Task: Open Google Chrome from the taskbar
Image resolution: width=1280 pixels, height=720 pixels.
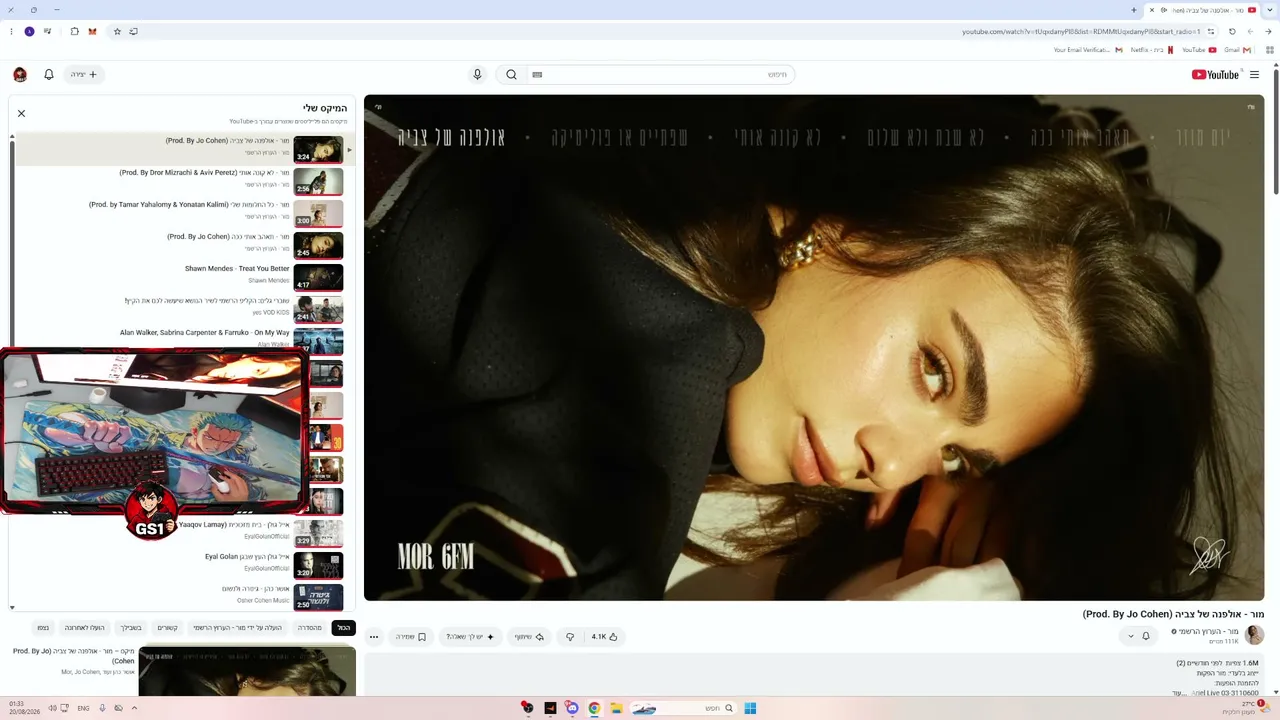Action: click(594, 708)
